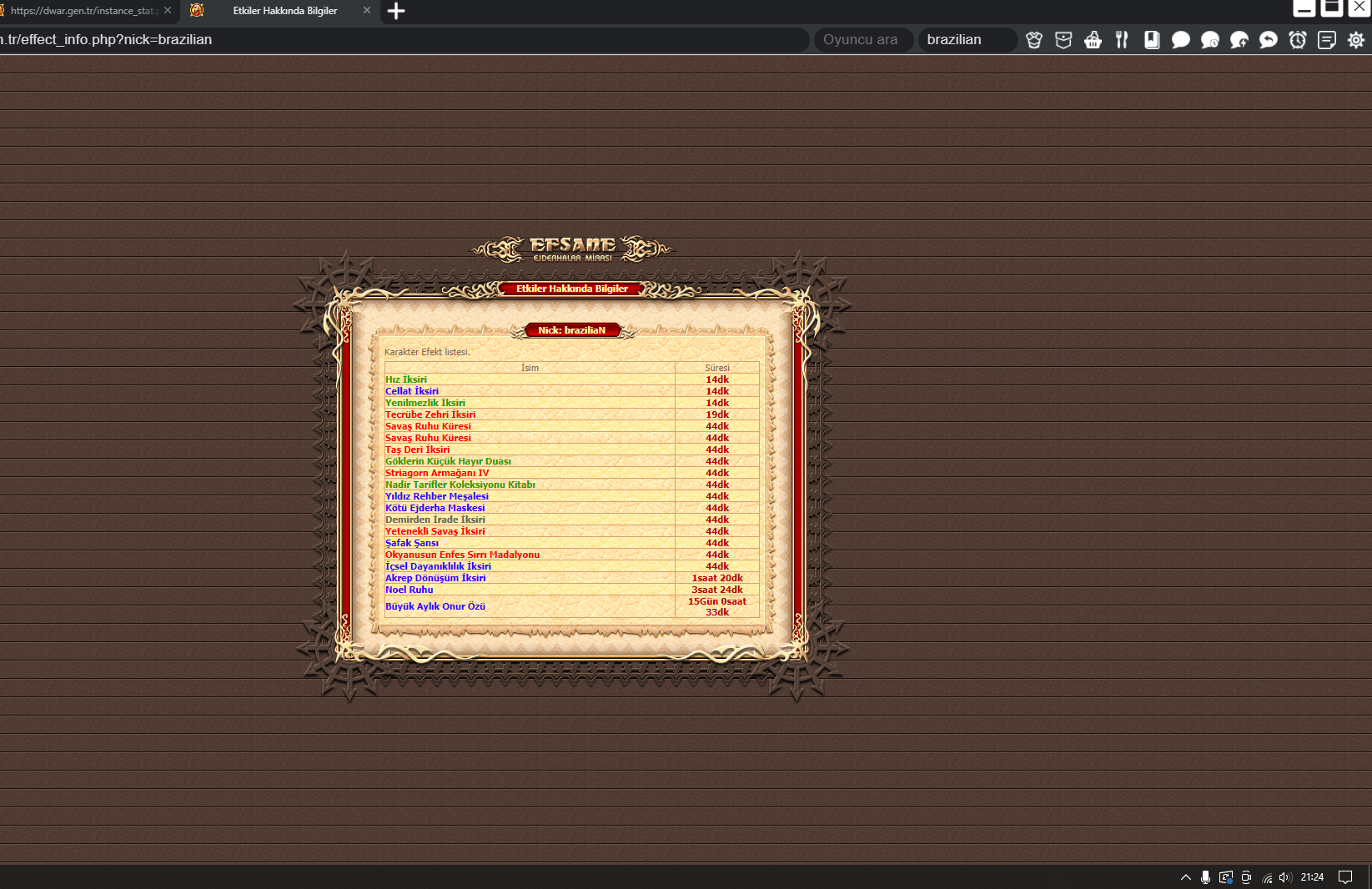Open the settings gear icon

click(x=1356, y=40)
